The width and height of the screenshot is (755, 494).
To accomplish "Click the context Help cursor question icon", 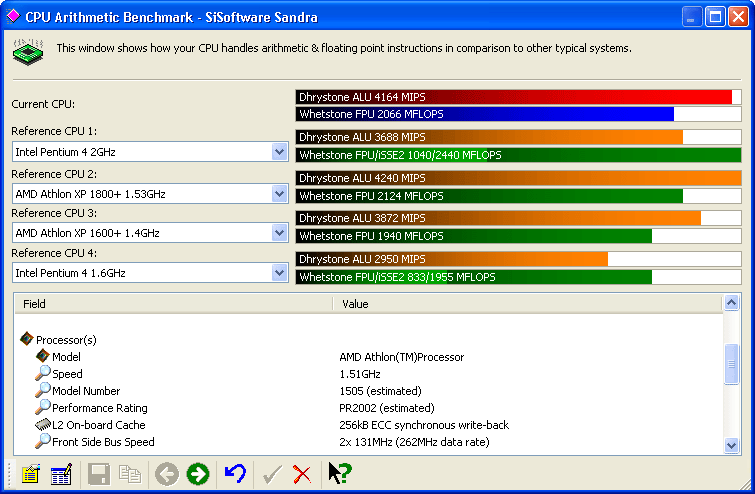I will click(340, 473).
